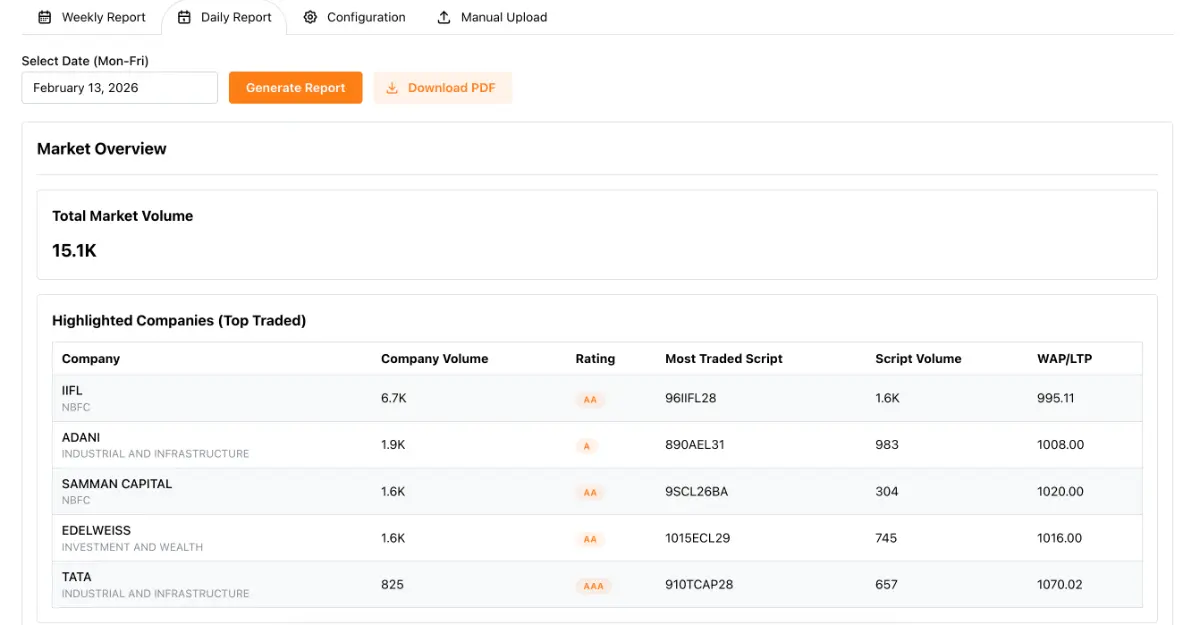
Task: Click the EDELWEISS company name
Action: (x=96, y=530)
